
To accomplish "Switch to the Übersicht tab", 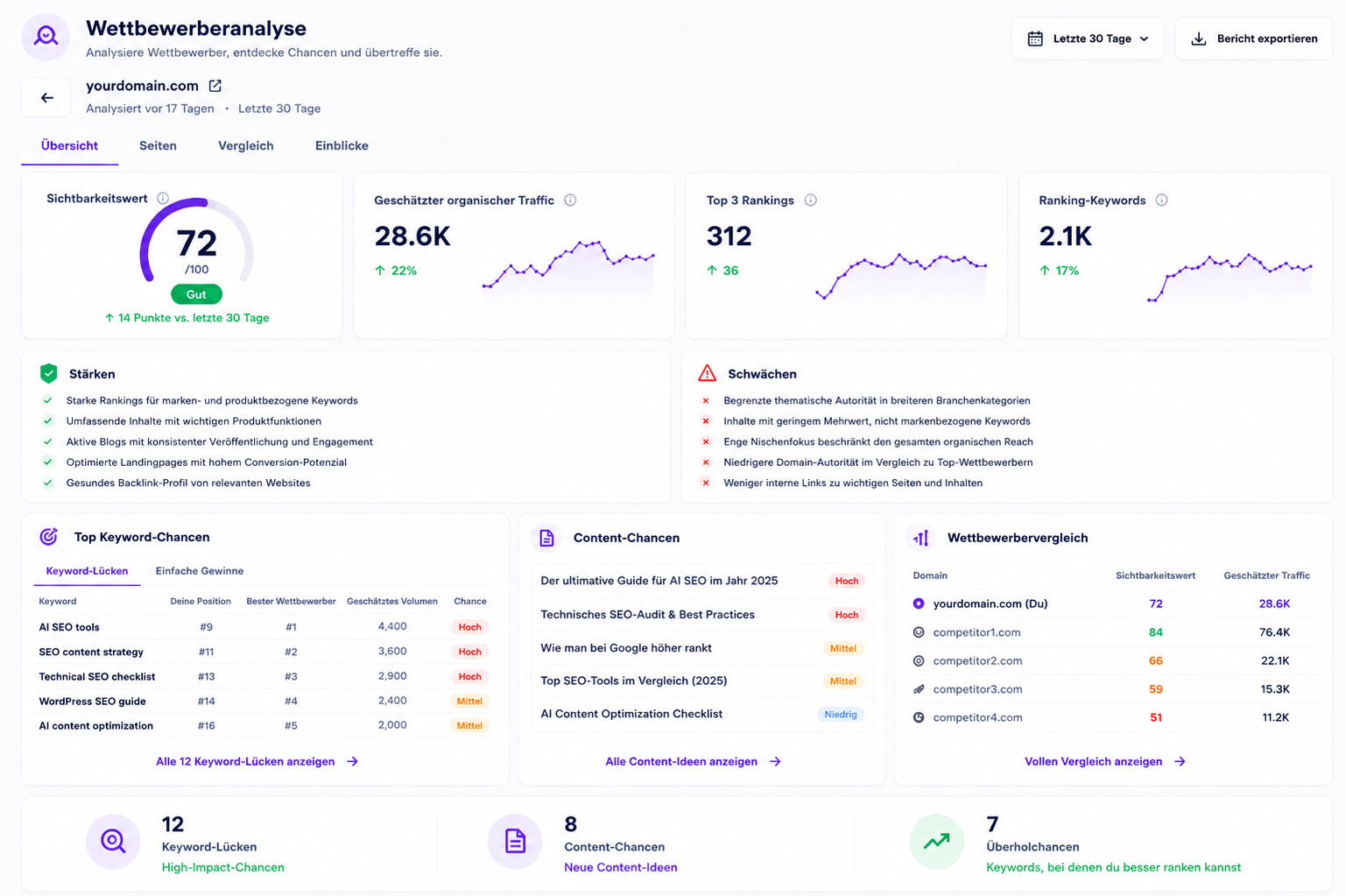I will pyautogui.click(x=69, y=146).
